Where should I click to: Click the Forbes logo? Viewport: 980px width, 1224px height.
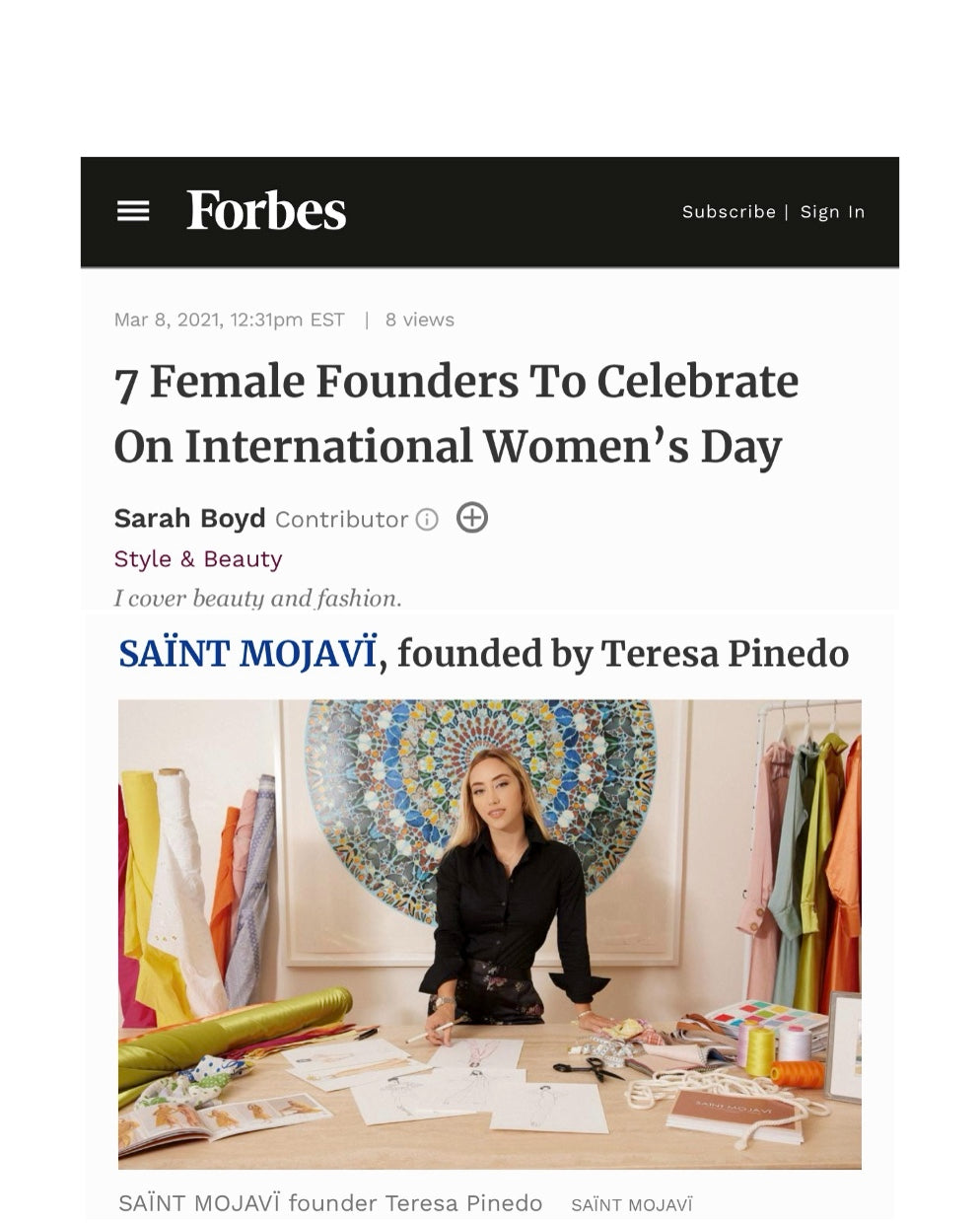[x=266, y=210]
